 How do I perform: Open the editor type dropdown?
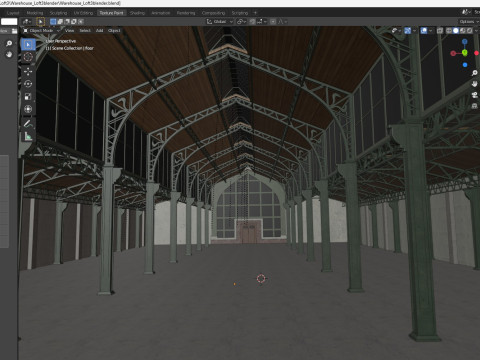click(27, 22)
